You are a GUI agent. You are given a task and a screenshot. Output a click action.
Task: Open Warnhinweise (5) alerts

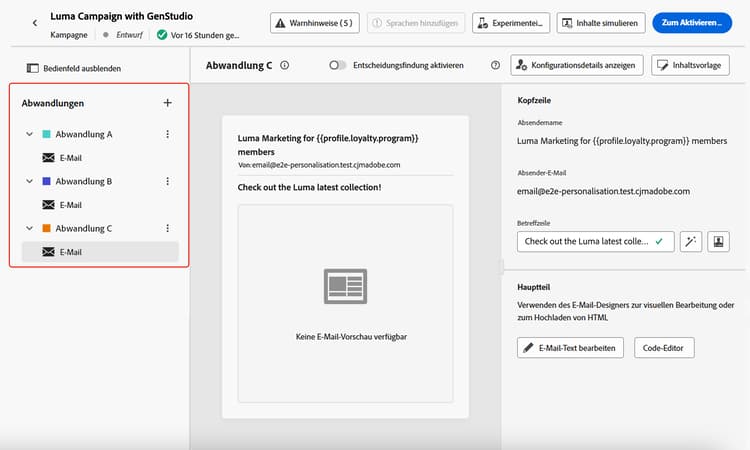[315, 23]
